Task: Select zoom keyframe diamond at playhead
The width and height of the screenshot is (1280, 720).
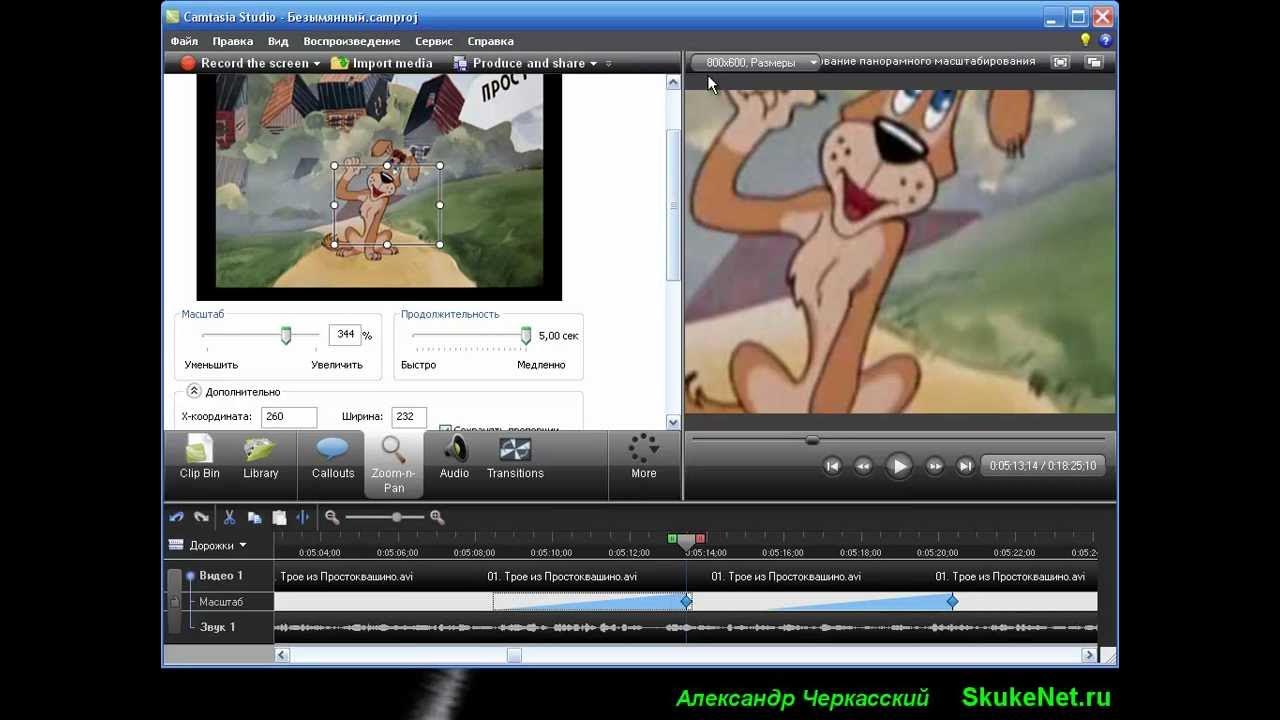Action: coord(686,601)
